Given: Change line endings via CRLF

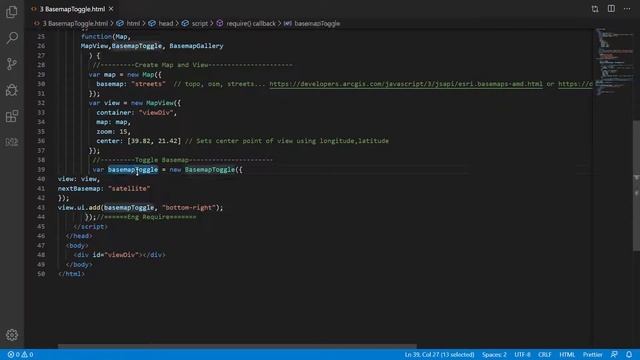Looking at the screenshot, I should click(544, 355).
